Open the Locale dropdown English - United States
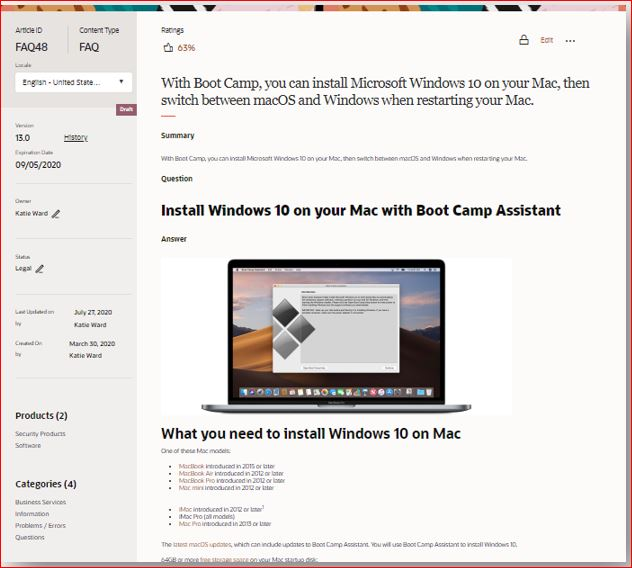Screen dimensions: 632x568 pos(73,82)
